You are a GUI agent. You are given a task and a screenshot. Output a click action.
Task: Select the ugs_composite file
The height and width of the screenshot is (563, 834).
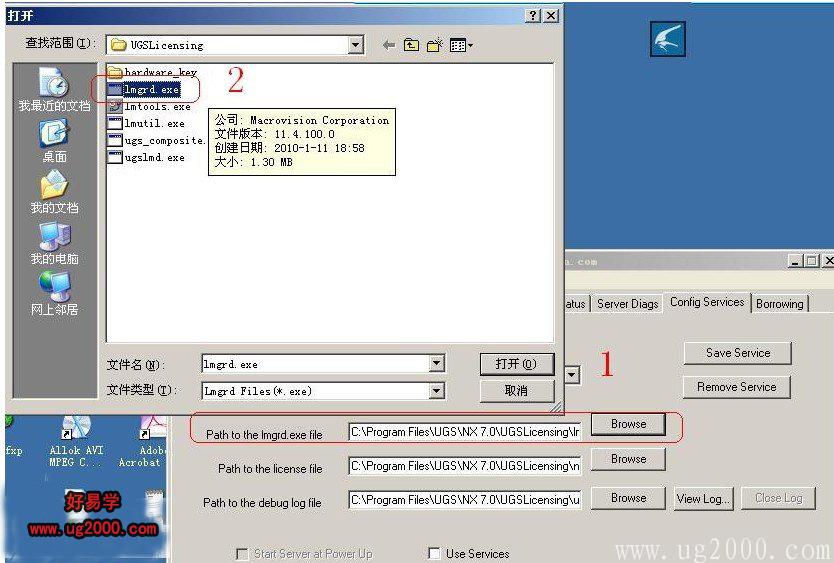[x=156, y=140]
